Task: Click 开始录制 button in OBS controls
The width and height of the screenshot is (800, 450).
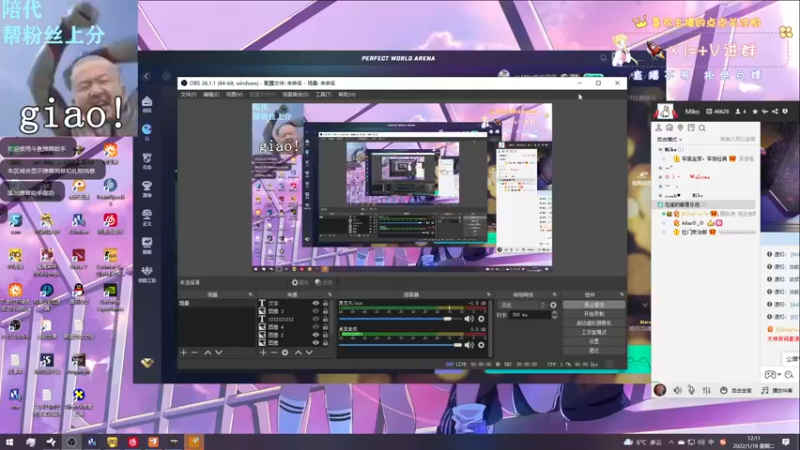Action: click(x=594, y=314)
